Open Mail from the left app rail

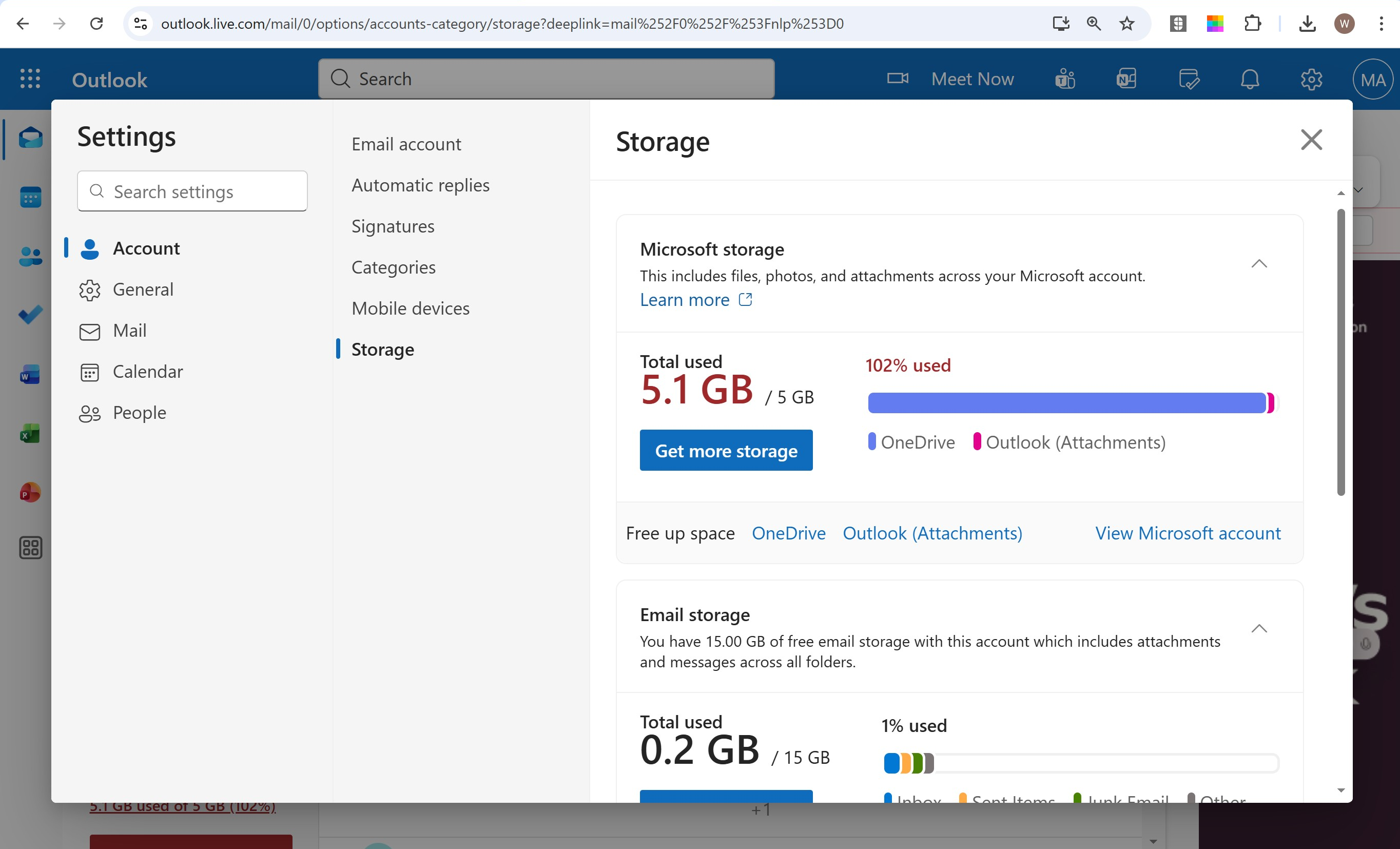point(30,138)
